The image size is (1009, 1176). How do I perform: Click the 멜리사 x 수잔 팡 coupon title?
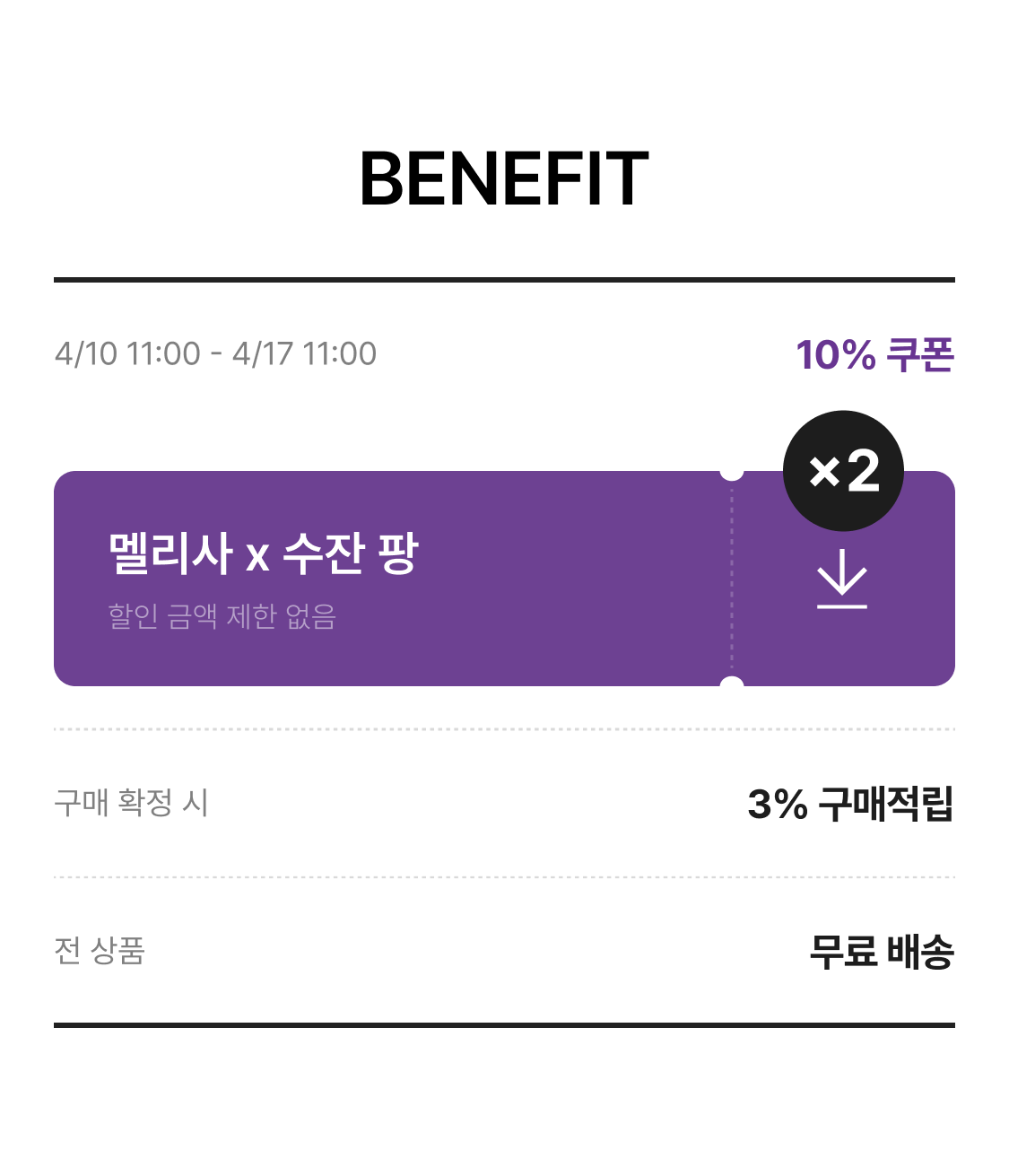(263, 553)
